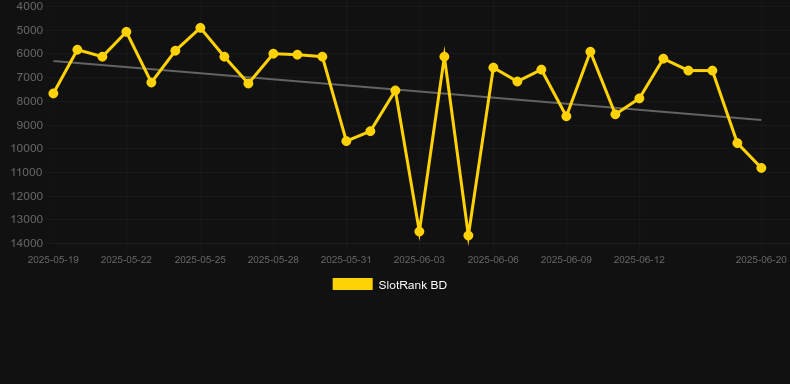The width and height of the screenshot is (790, 384).
Task: Select the deep dip point above 2025-06-03
Action: pyautogui.click(x=419, y=231)
